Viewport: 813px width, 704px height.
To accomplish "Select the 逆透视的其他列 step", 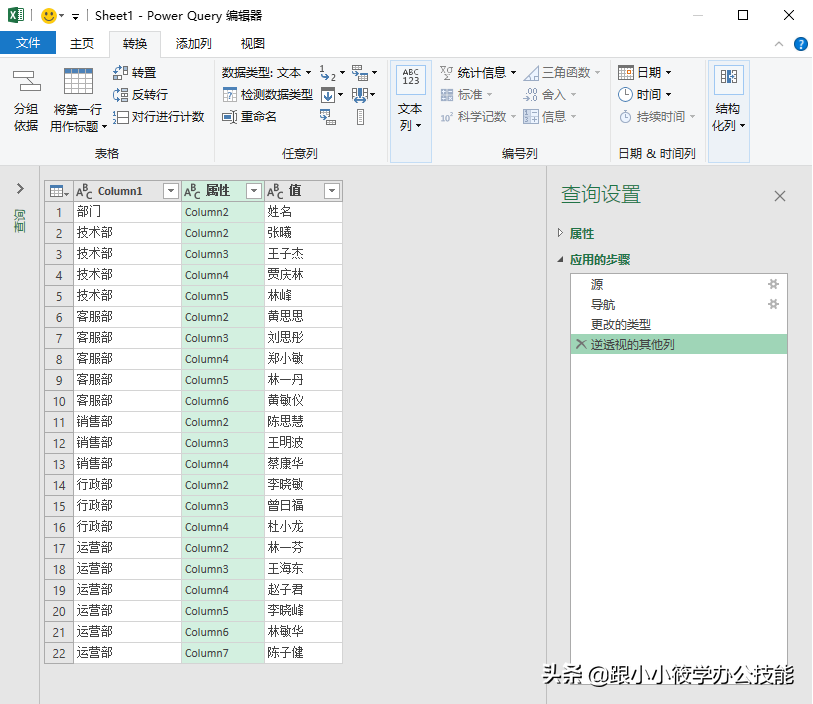I will coord(679,344).
